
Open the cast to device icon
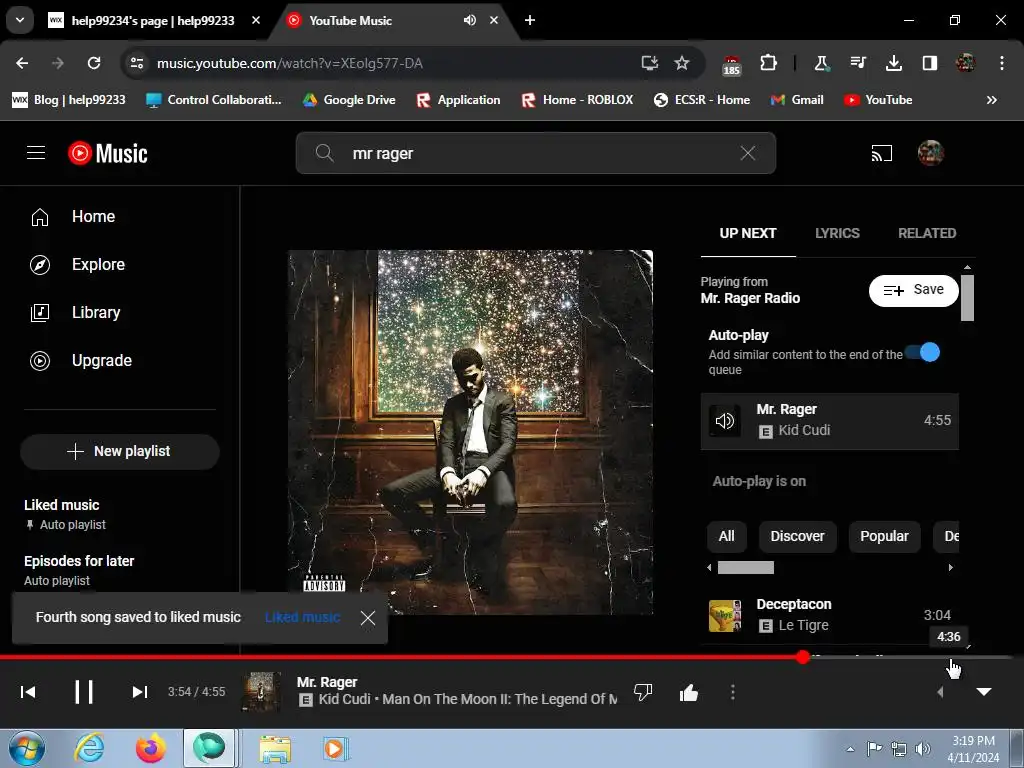pos(882,153)
